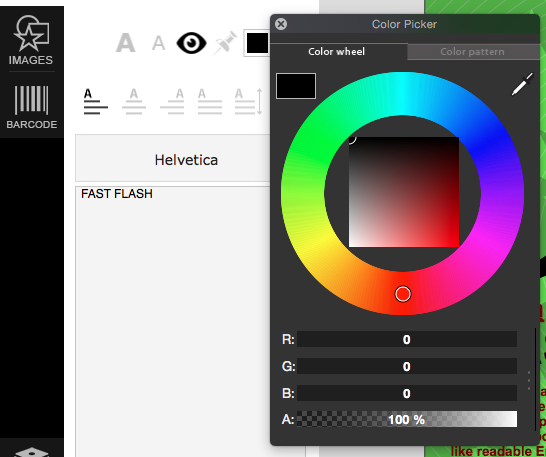Click the black text color swatch in toolbar

(x=257, y=44)
